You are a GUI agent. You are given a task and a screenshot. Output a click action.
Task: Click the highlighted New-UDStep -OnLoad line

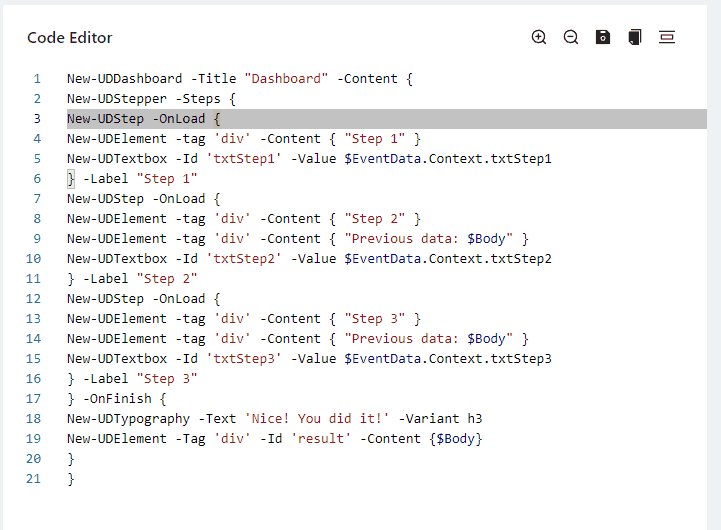[387, 119]
